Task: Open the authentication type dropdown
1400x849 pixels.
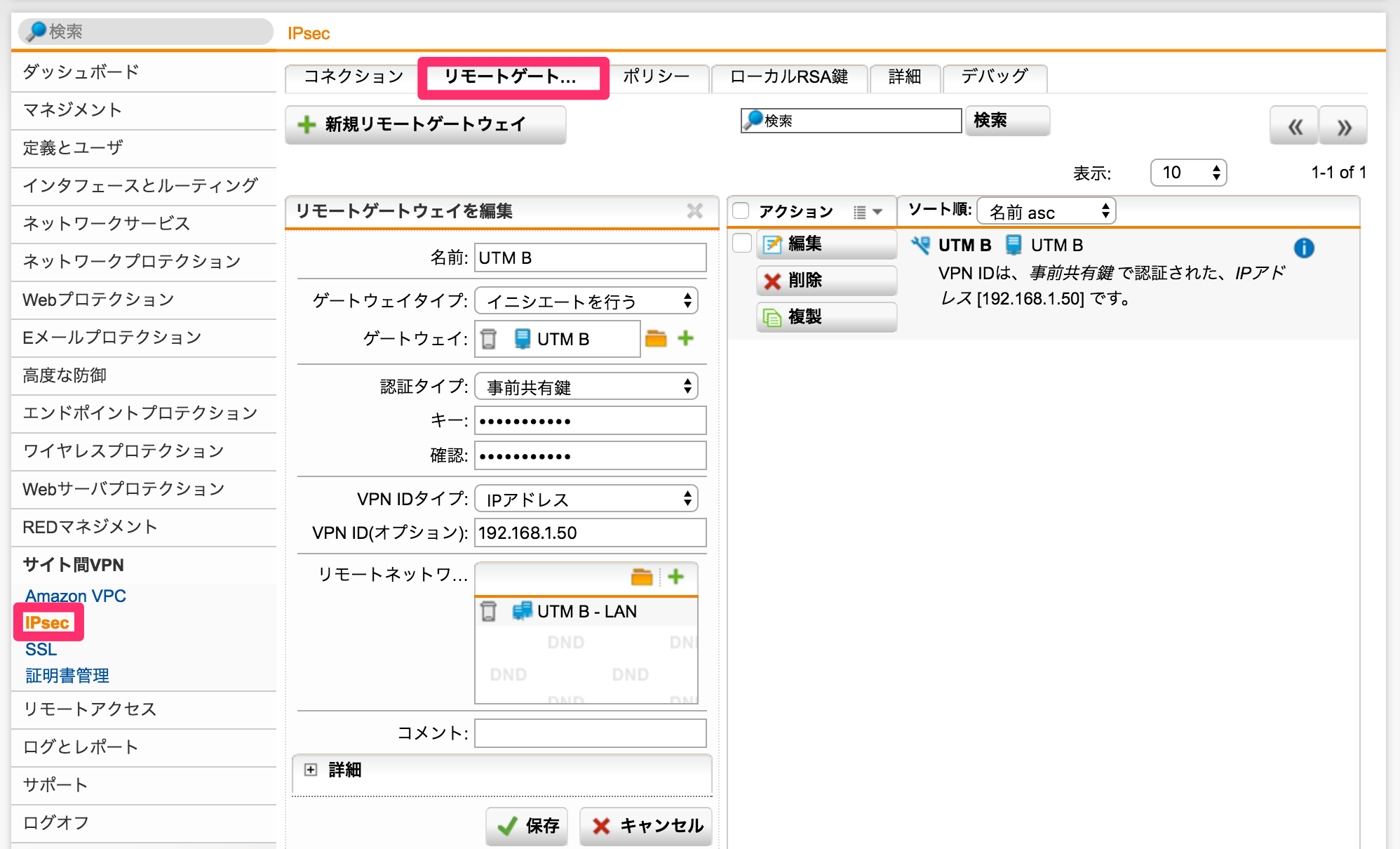Action: [586, 387]
